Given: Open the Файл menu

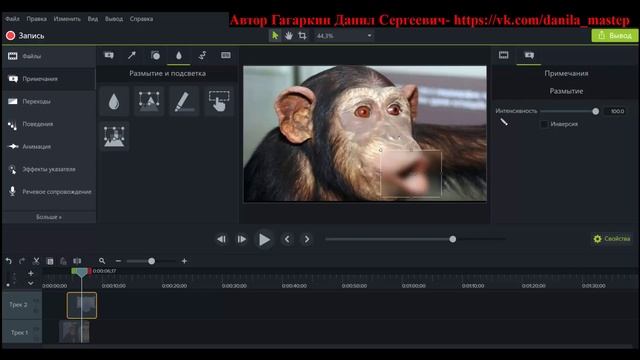Looking at the screenshot, I should point(12,19).
